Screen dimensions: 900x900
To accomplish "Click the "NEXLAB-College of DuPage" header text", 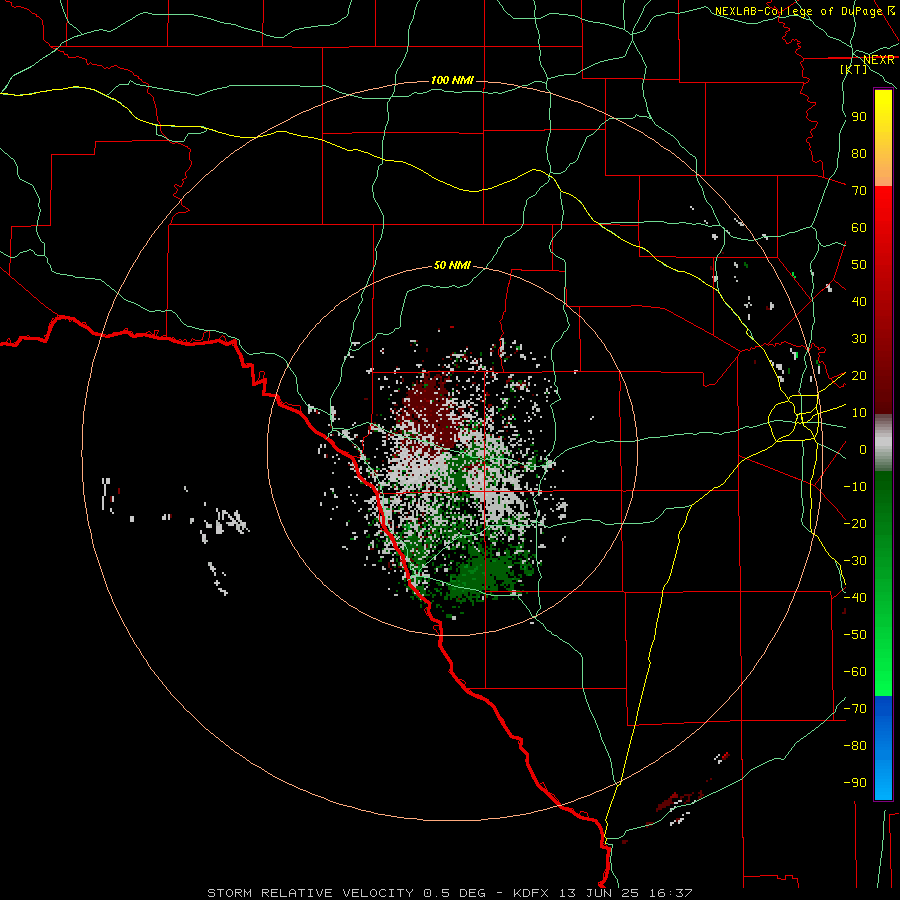I will (x=800, y=11).
